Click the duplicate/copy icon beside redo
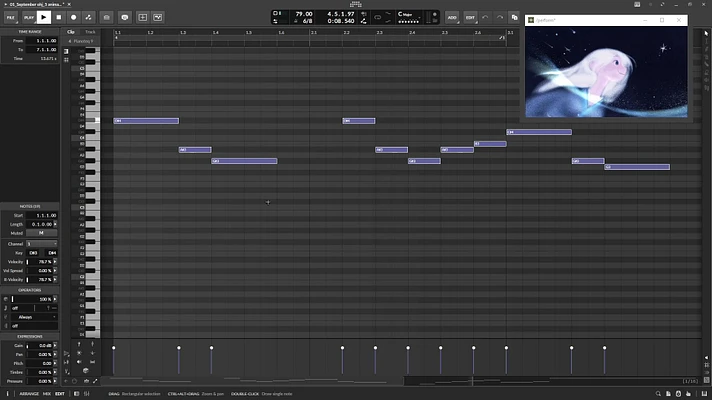The width and height of the screenshot is (712, 400). click(514, 18)
